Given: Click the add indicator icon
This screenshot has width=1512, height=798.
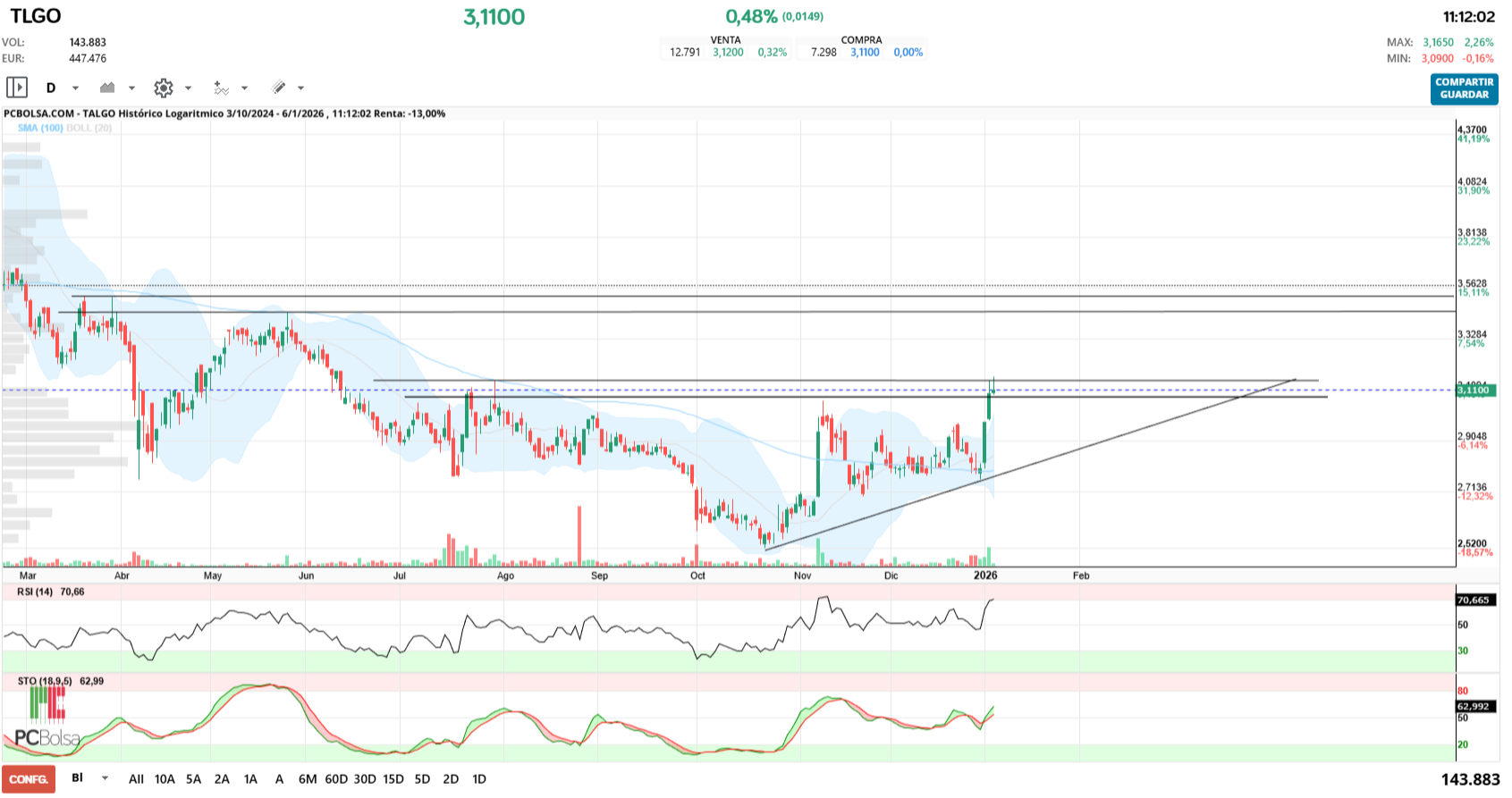Looking at the screenshot, I should pyautogui.click(x=221, y=88).
